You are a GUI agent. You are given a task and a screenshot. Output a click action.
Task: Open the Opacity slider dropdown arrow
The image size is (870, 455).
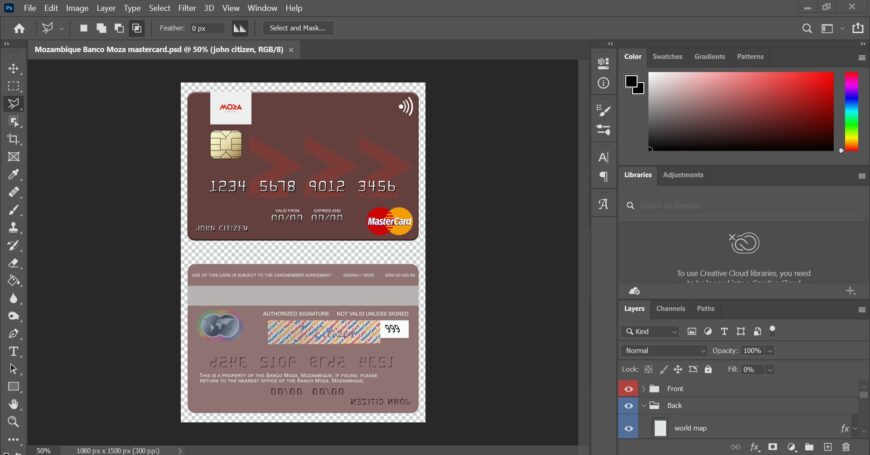click(x=770, y=351)
